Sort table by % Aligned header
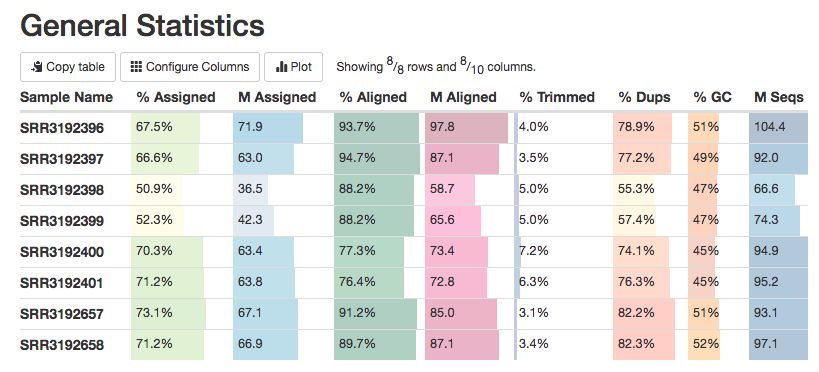 [x=373, y=97]
